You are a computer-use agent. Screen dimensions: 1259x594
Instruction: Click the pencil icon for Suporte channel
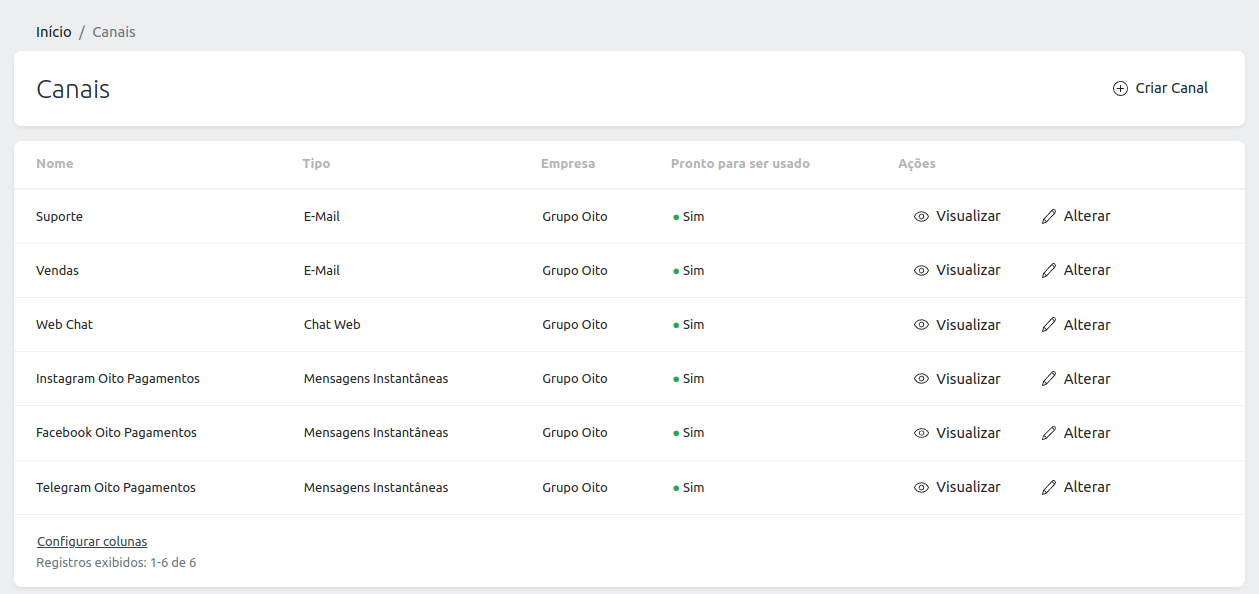click(1049, 216)
